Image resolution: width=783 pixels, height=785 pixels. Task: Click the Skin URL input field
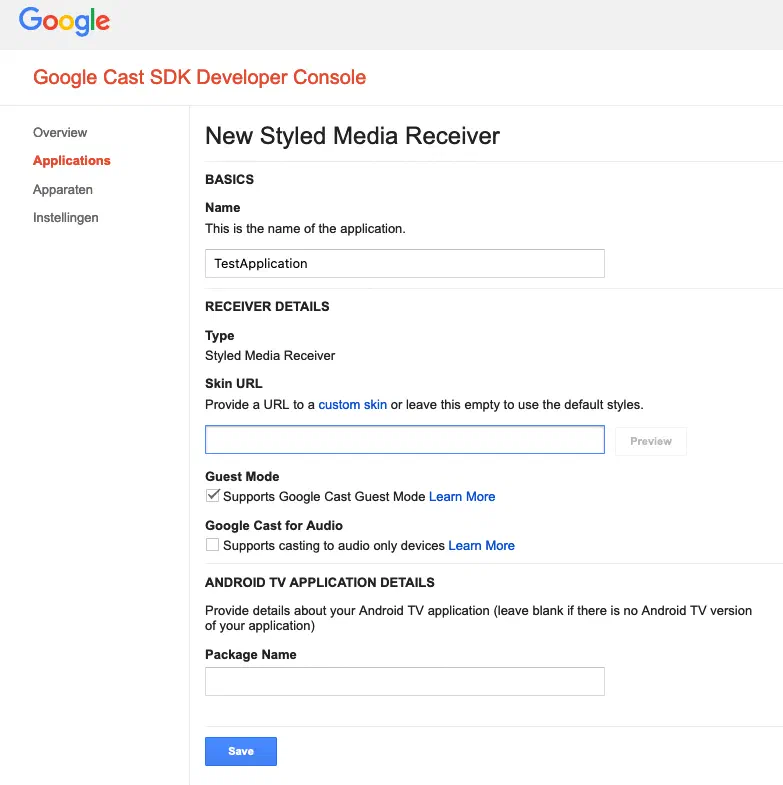(405, 440)
